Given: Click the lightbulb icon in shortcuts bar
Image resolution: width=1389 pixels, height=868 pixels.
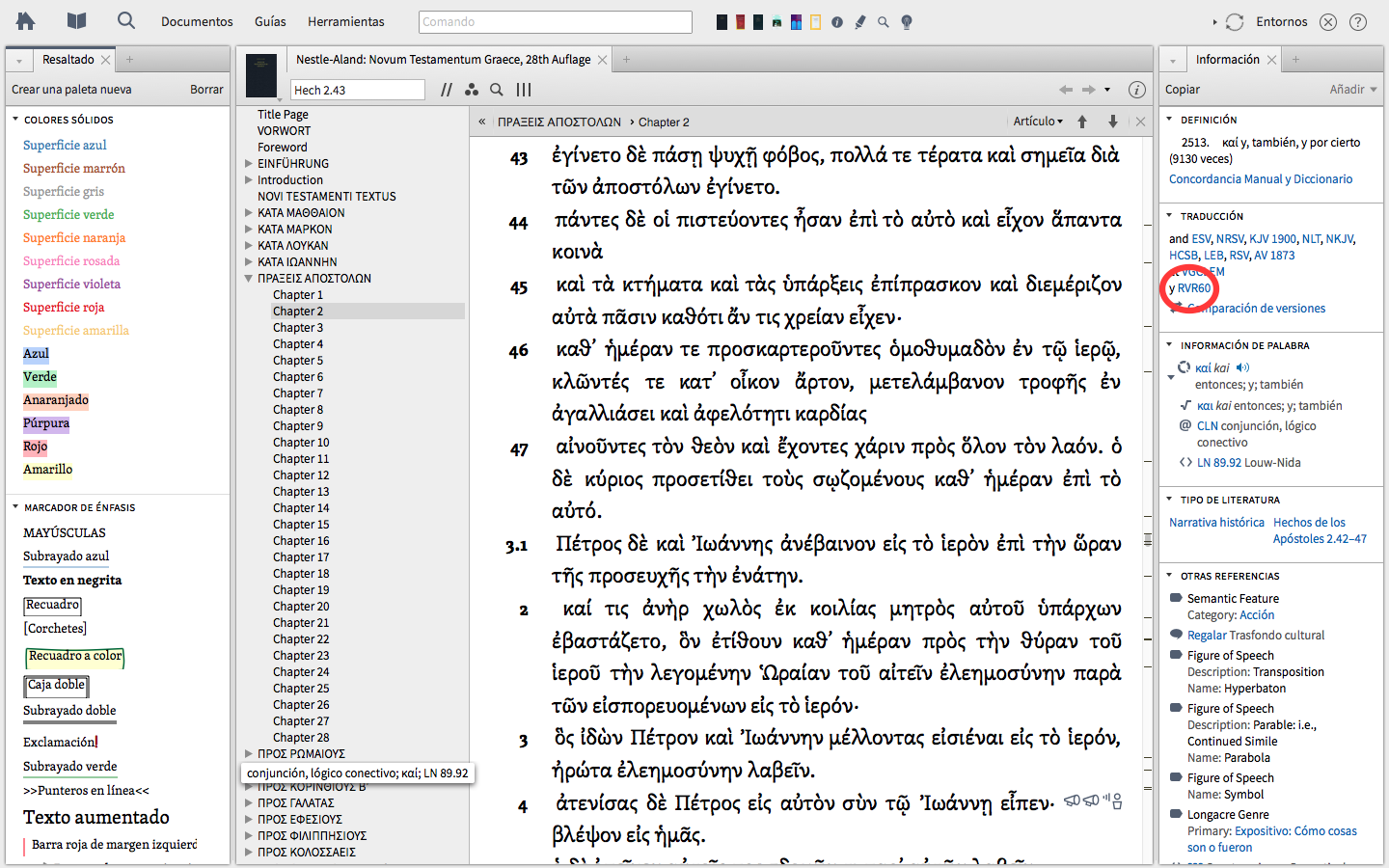Looking at the screenshot, I should (x=907, y=22).
